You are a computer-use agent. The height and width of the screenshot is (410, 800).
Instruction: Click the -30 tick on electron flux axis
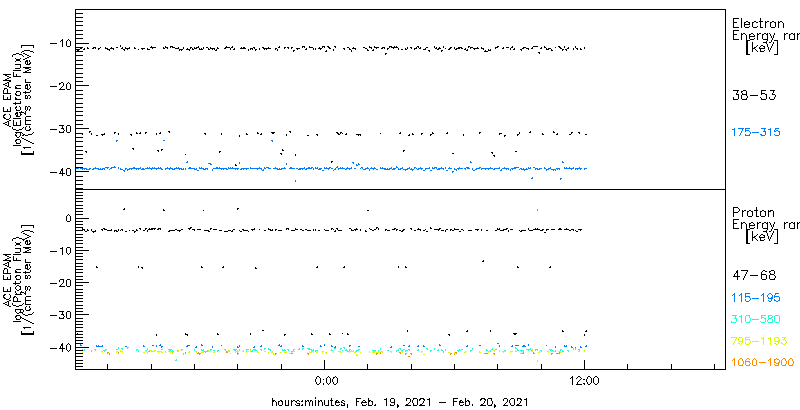[62, 129]
